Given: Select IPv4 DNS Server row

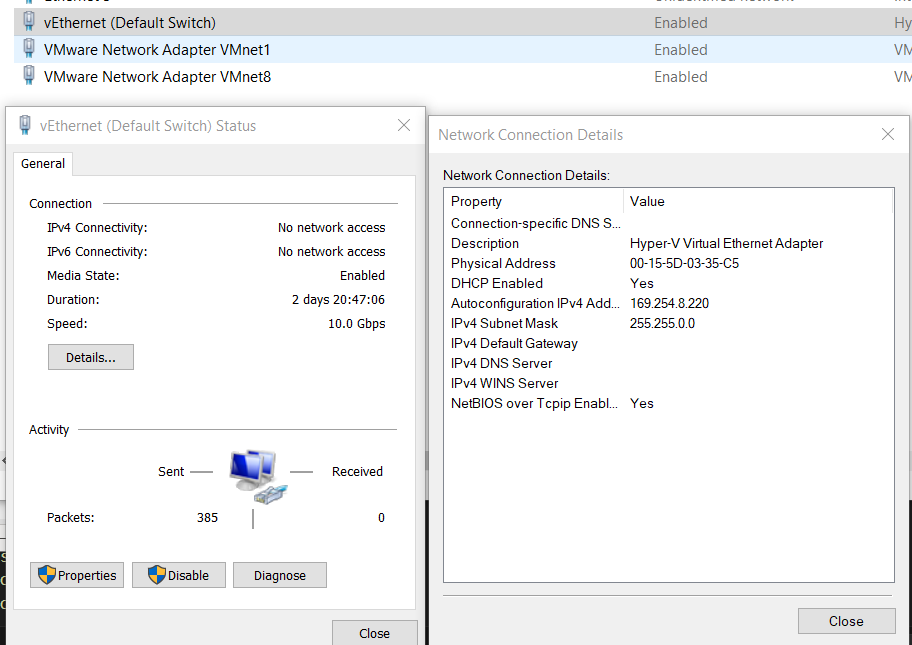Looking at the screenshot, I should (669, 364).
